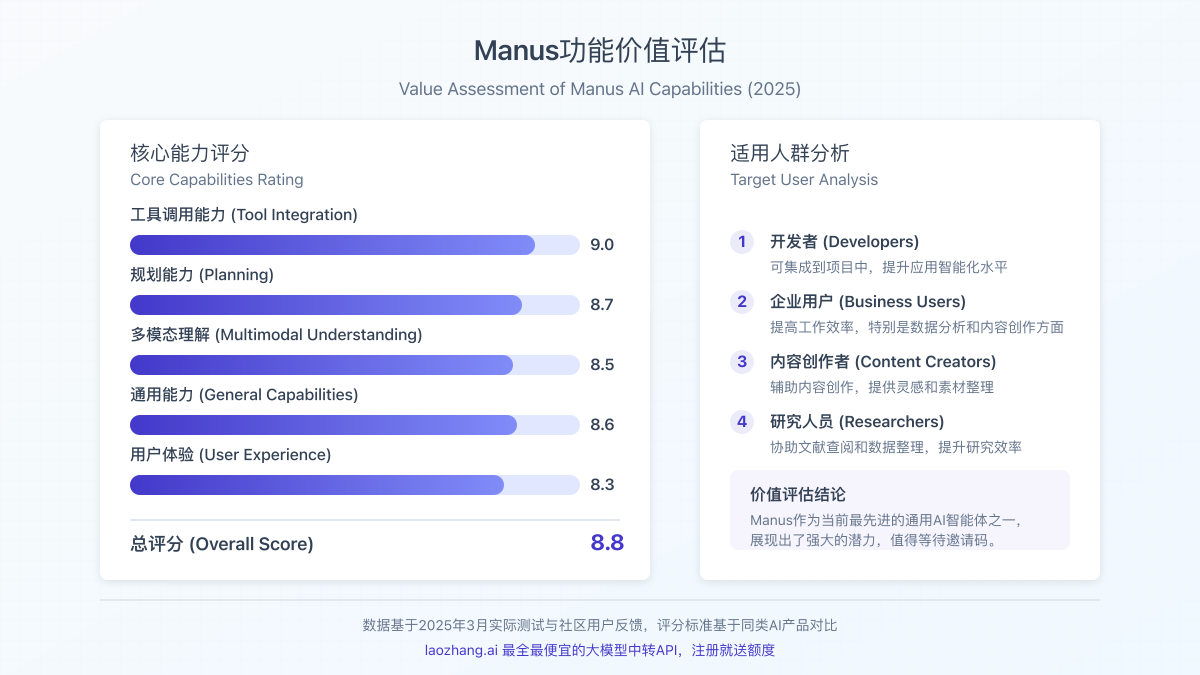Click the "Core Capabilities Rating" subheading
This screenshot has height=675, width=1200.
pos(217,180)
